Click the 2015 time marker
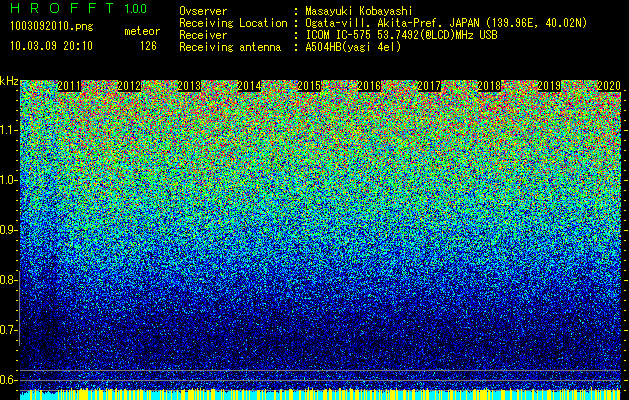 click(x=309, y=86)
